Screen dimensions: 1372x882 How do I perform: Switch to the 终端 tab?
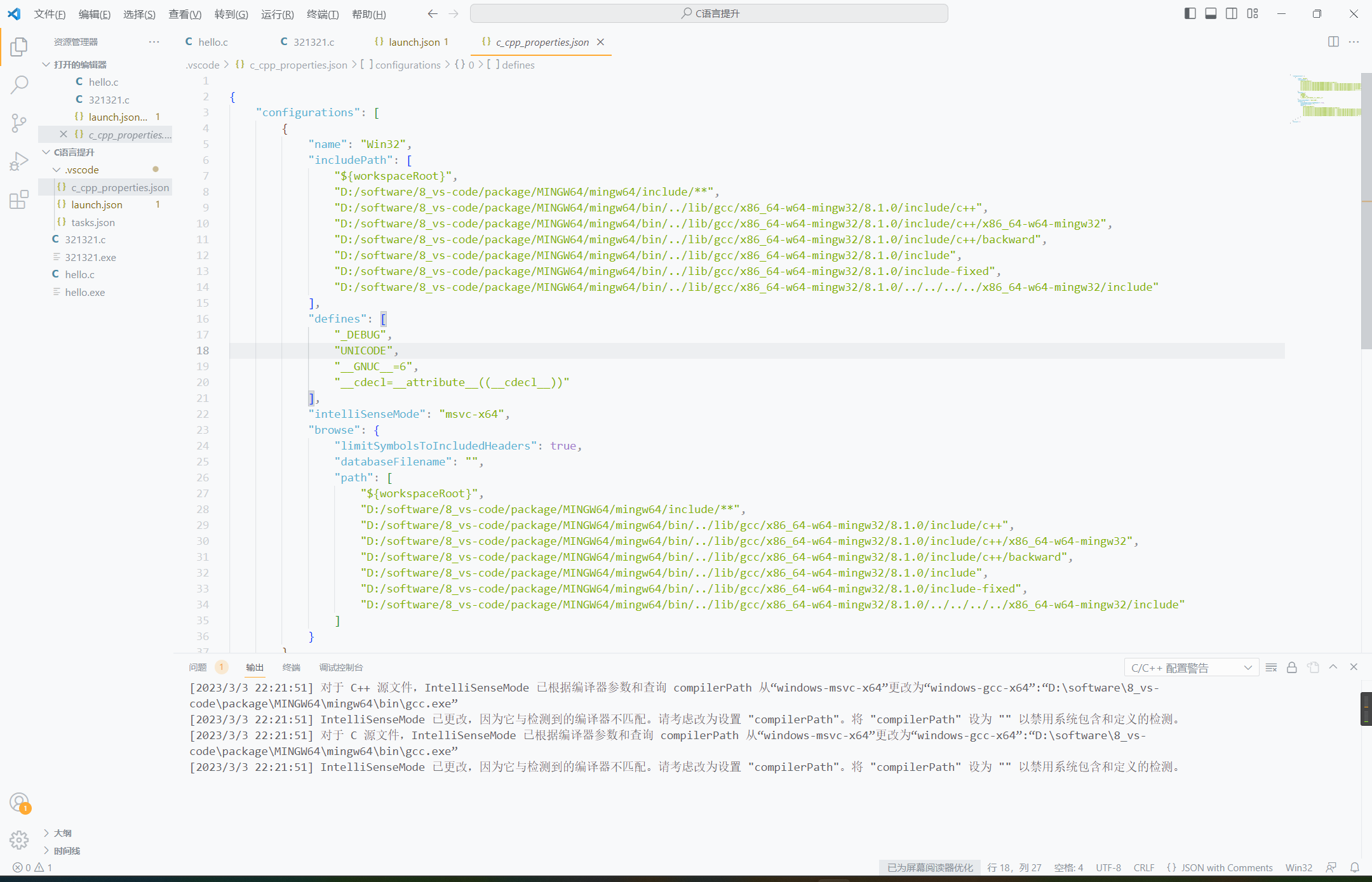(292, 667)
